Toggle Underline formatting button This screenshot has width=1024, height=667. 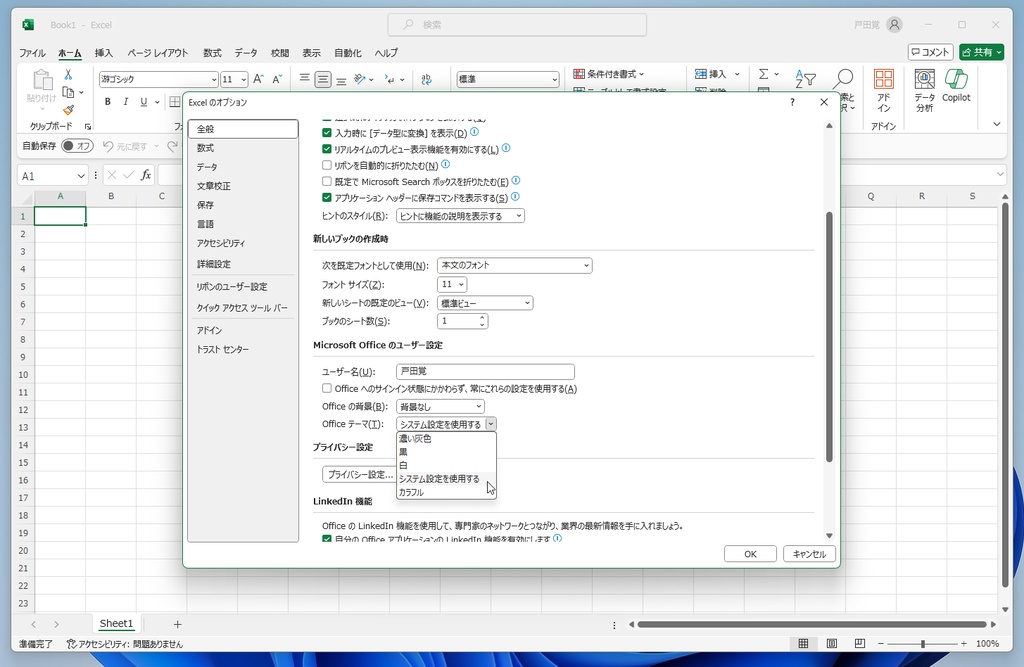tap(143, 101)
